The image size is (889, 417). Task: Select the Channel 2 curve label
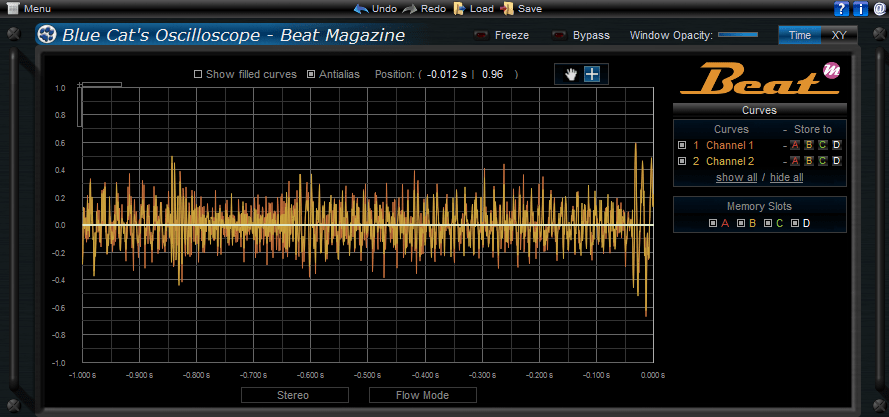(x=730, y=161)
